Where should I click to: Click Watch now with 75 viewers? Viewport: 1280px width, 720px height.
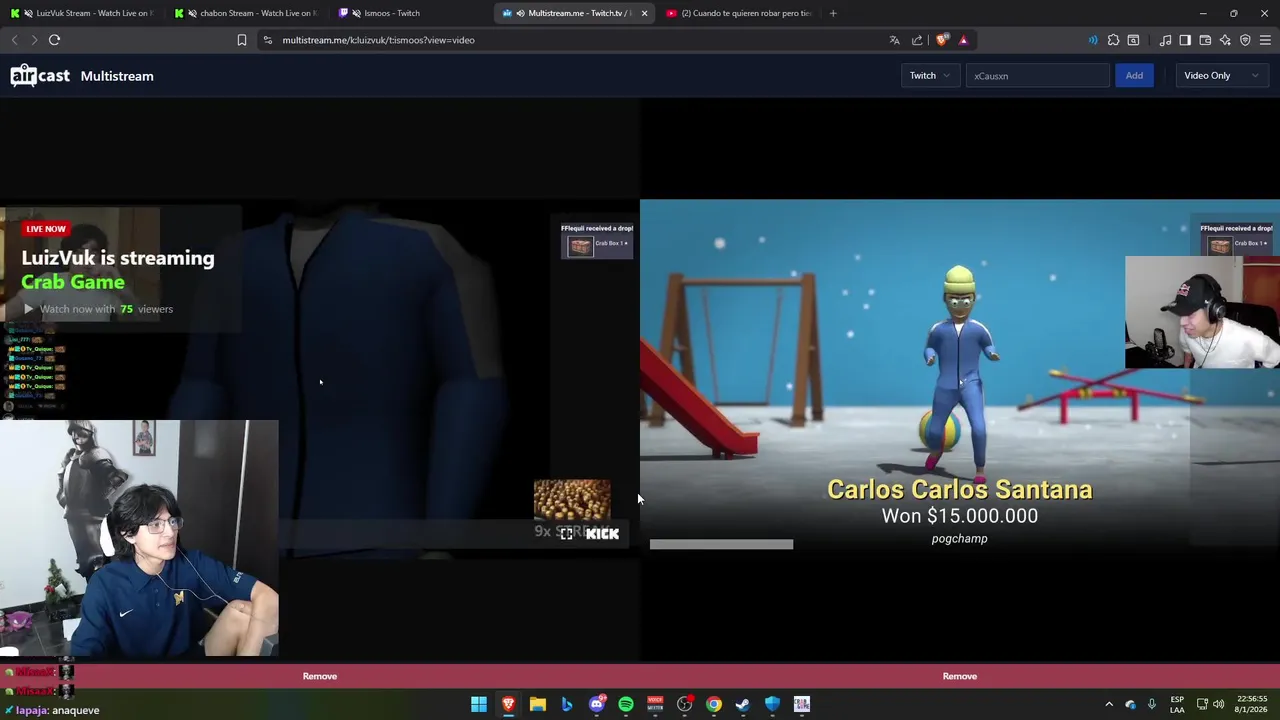(x=98, y=309)
